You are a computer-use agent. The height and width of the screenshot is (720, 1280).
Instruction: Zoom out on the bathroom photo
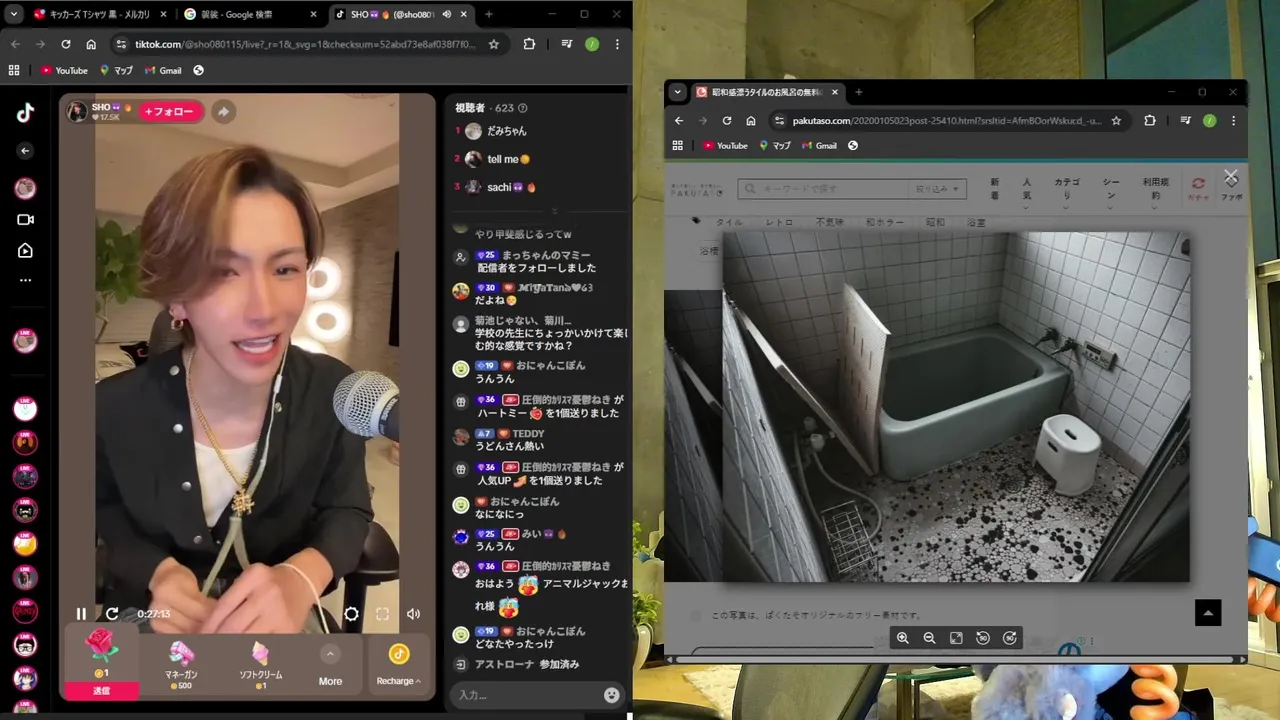click(929, 638)
